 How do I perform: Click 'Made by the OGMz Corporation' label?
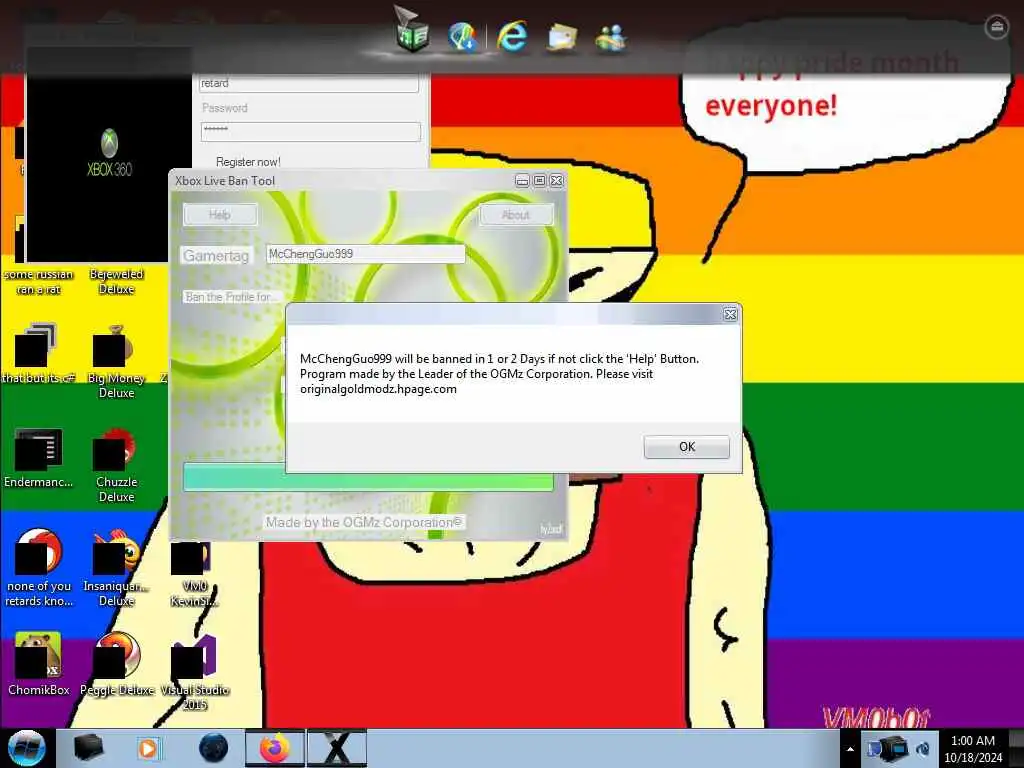[x=363, y=522]
